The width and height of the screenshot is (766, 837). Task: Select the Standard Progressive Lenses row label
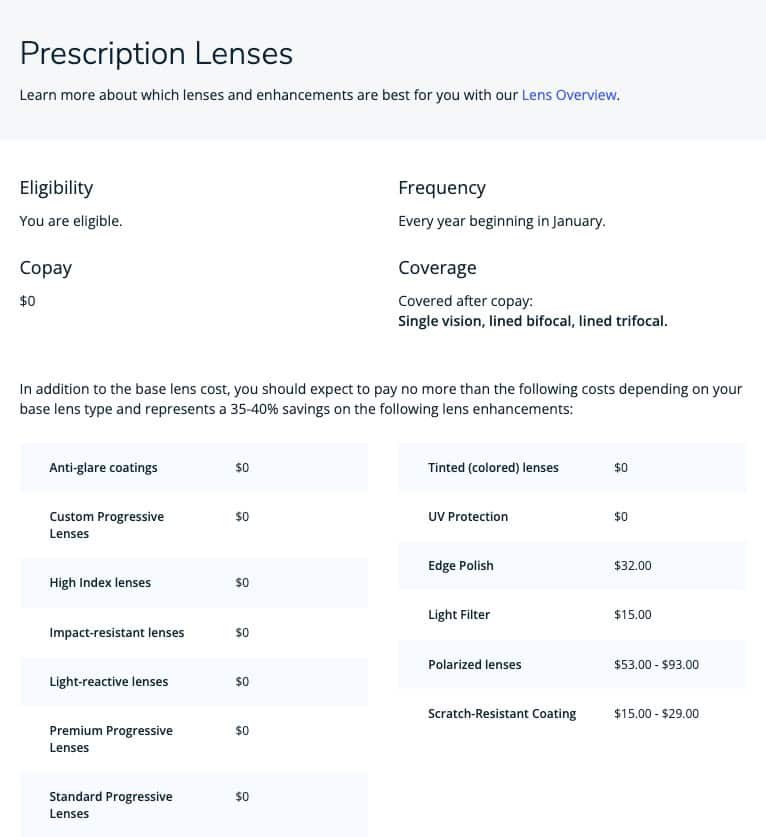pyautogui.click(x=110, y=805)
